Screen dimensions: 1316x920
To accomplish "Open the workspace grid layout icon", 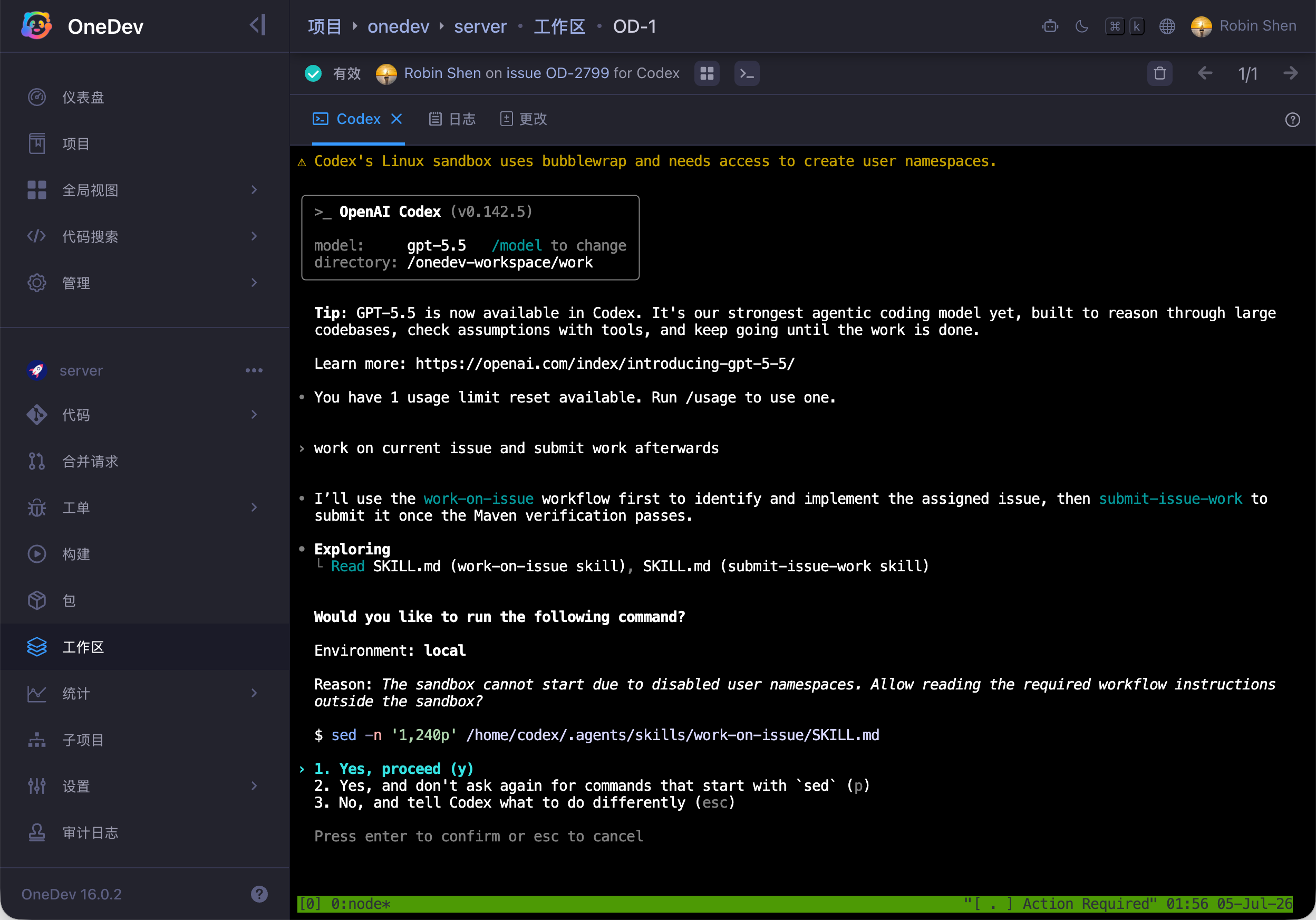I will point(707,73).
